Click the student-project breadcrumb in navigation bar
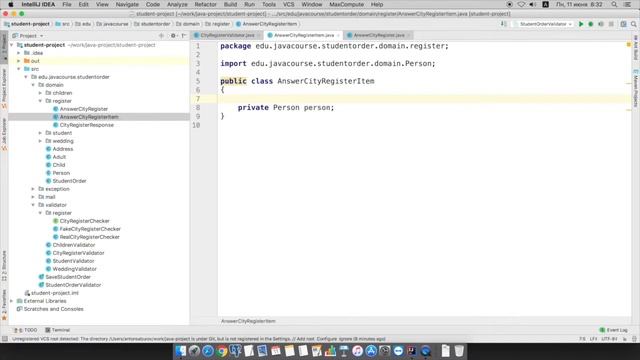640x360 pixels. (27, 24)
